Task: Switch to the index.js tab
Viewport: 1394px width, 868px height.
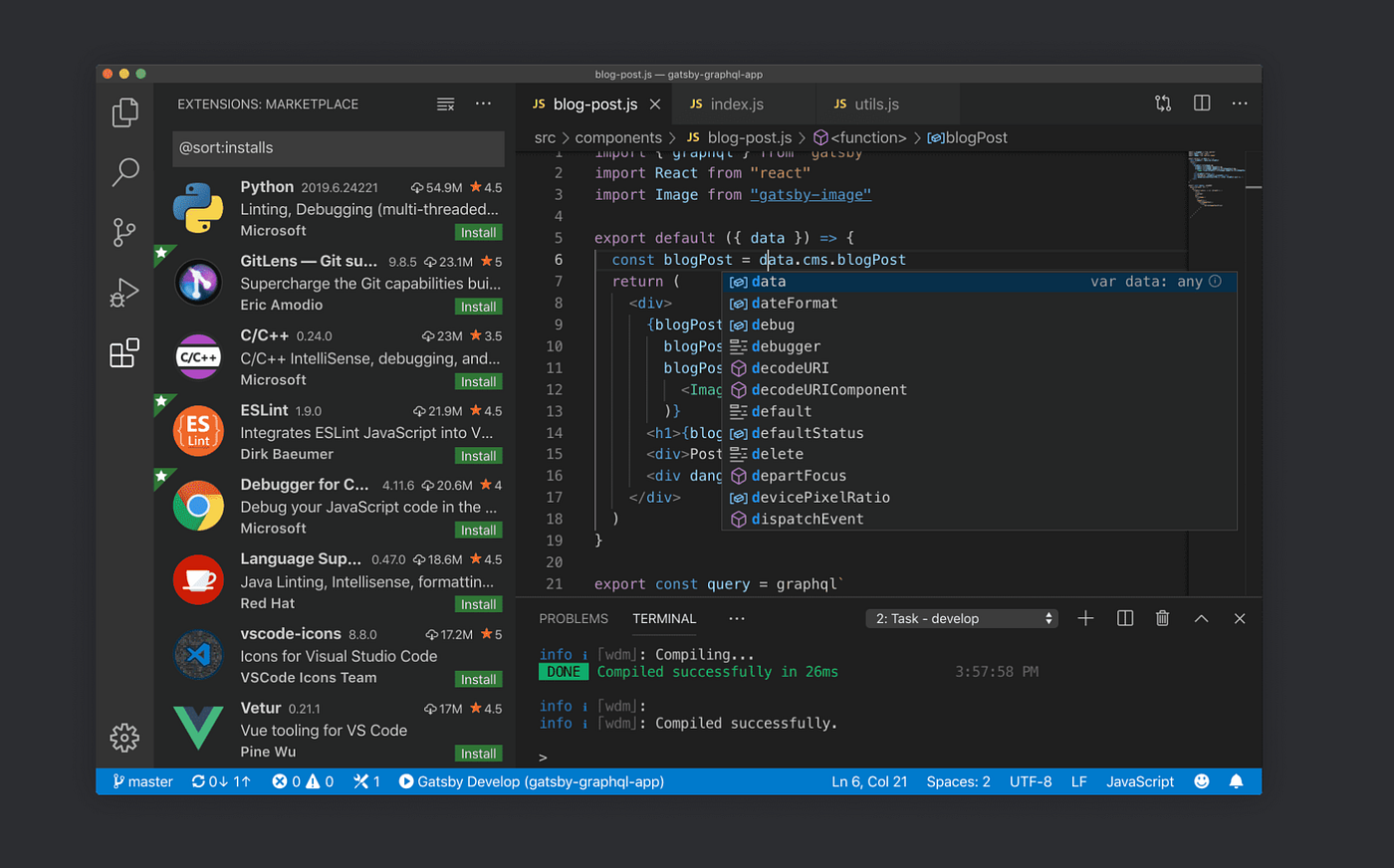Action: 730,103
